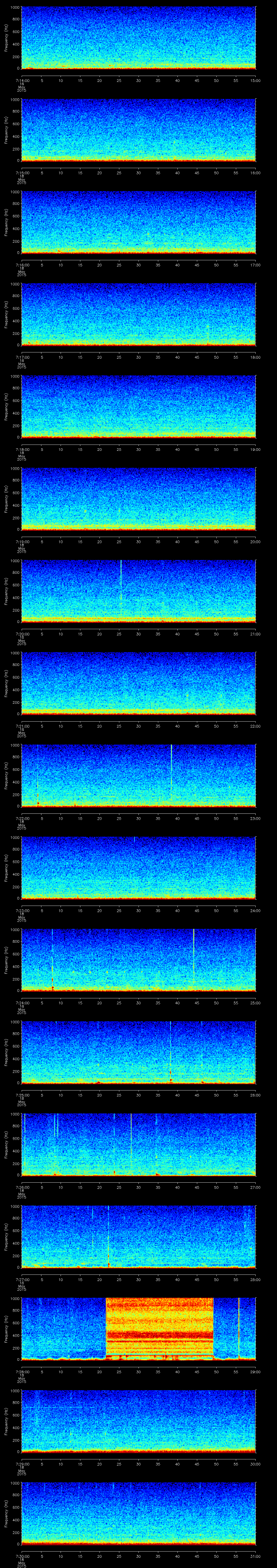Screen dimensions: 277x1568
Task: Click the "7:30:00" start time label
Action: [x=22, y=1556]
